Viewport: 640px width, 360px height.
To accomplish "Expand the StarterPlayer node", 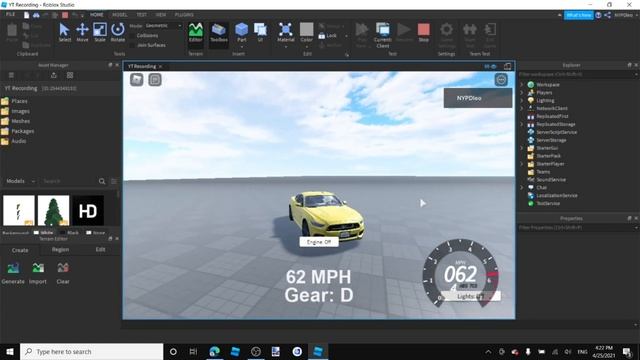I will pos(522,164).
